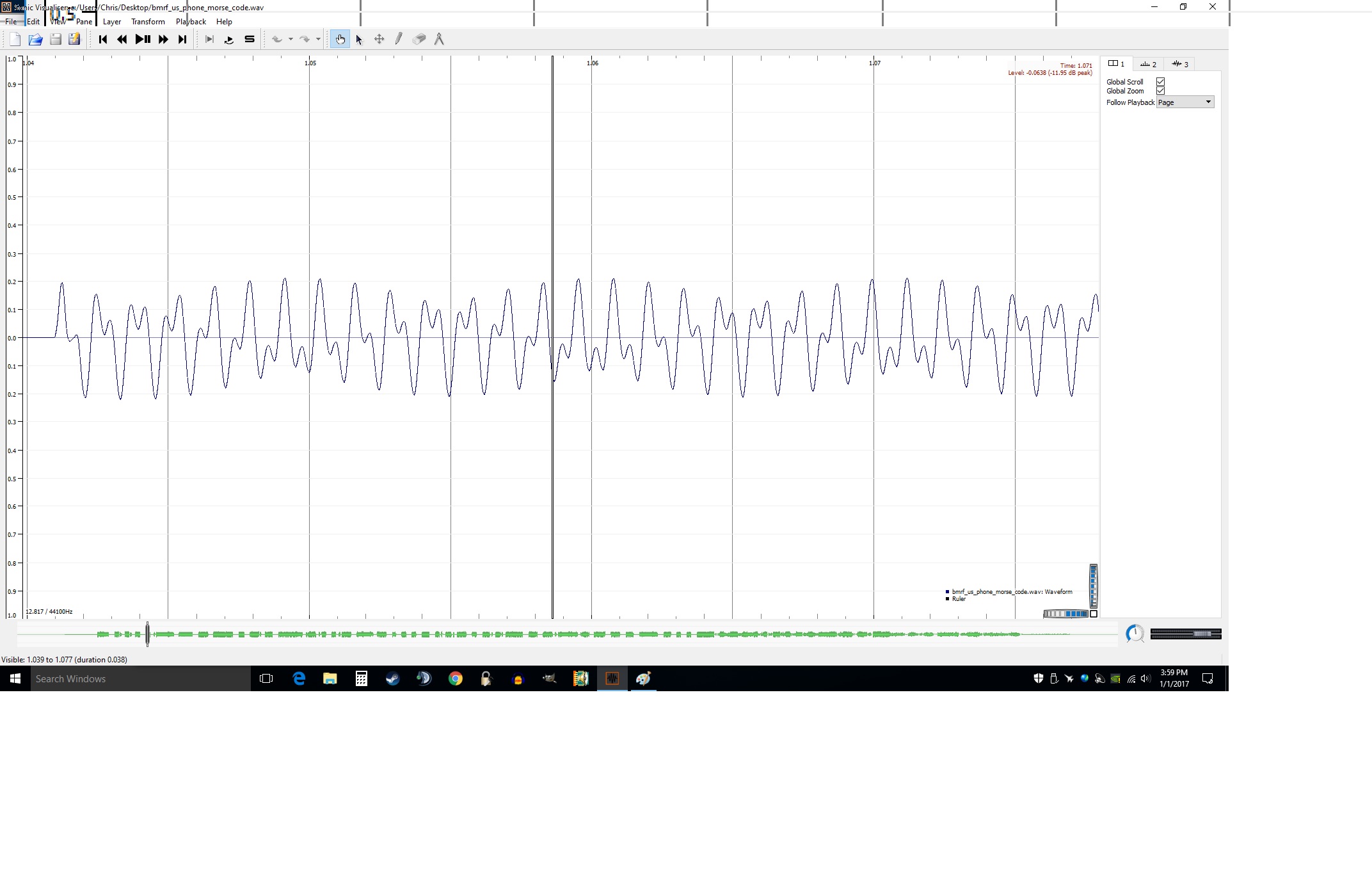The width and height of the screenshot is (1372, 896).
Task: Open the Follow Playback dropdown
Action: click(1185, 102)
